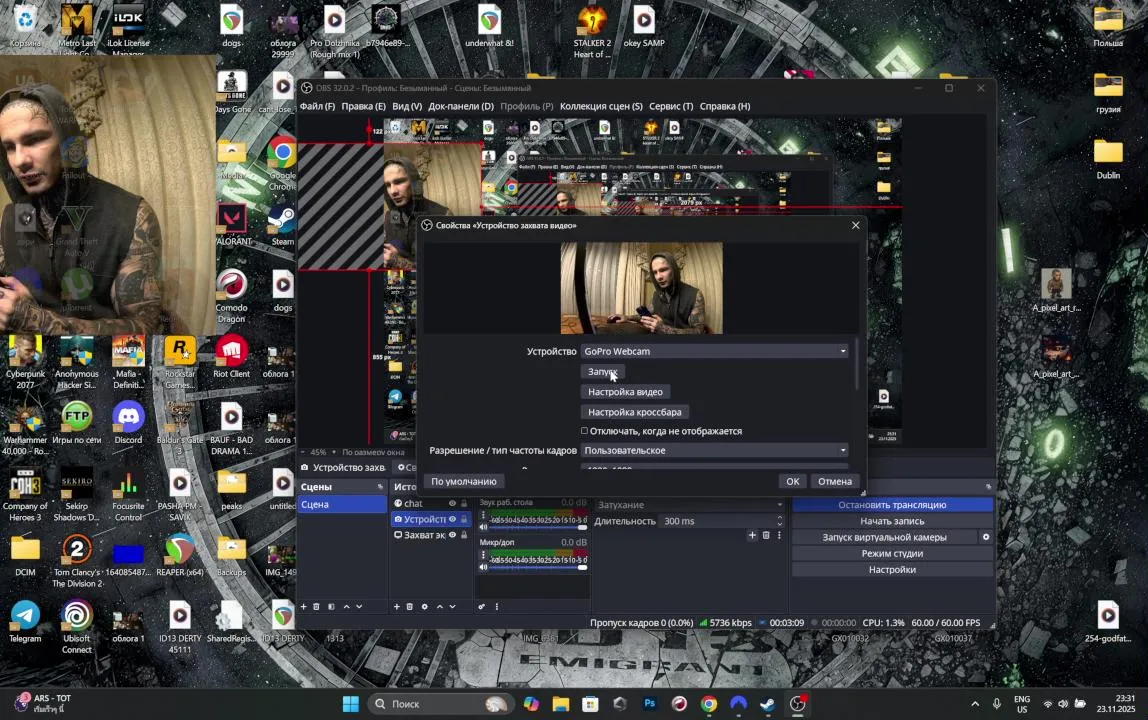Click the webcam preview in properties dialog
The width and height of the screenshot is (1148, 720).
(x=642, y=289)
